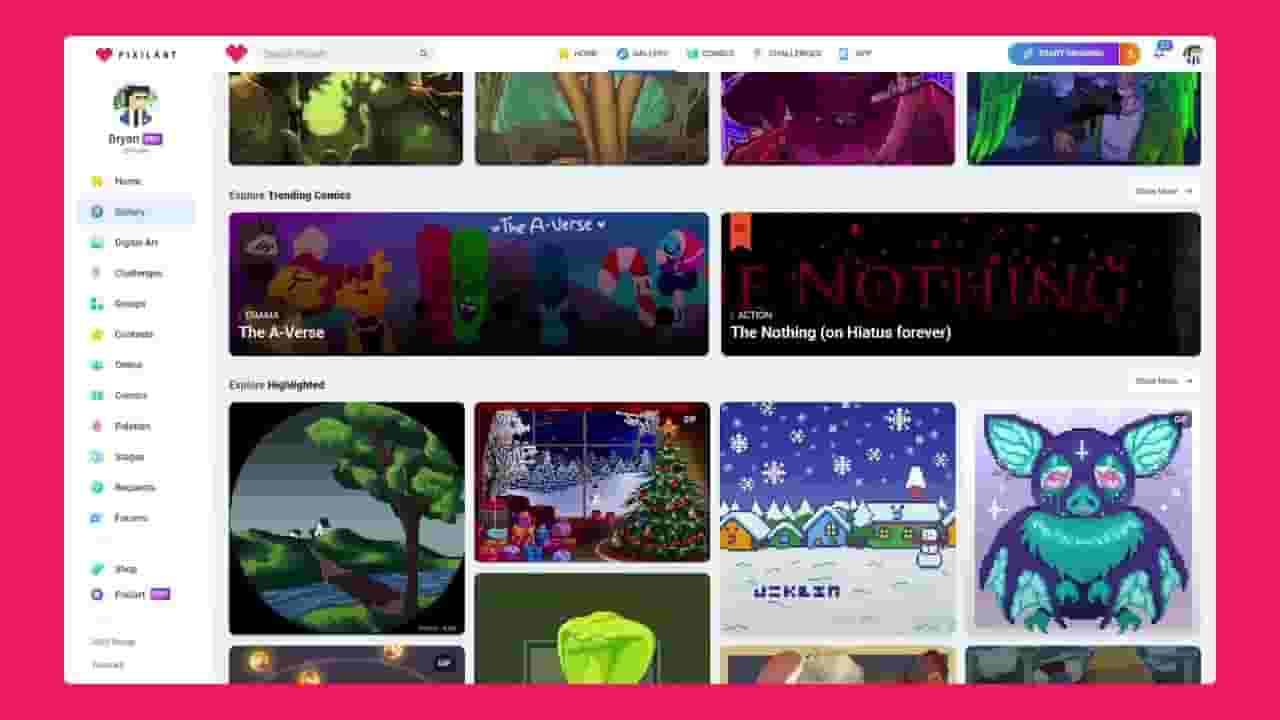Open the red-purple figure artwork at top
Screen dimensions: 1280x720
pos(838,118)
